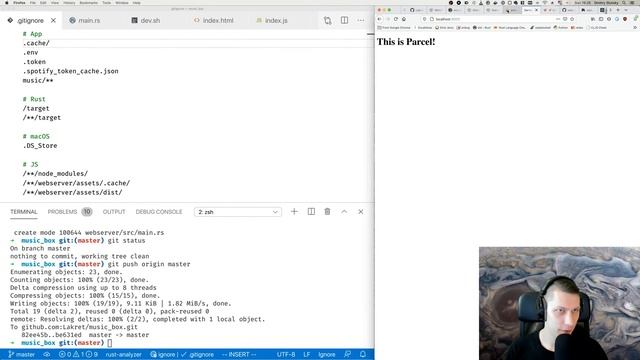Show more bookmarks with the chevron

(x=635, y=28)
